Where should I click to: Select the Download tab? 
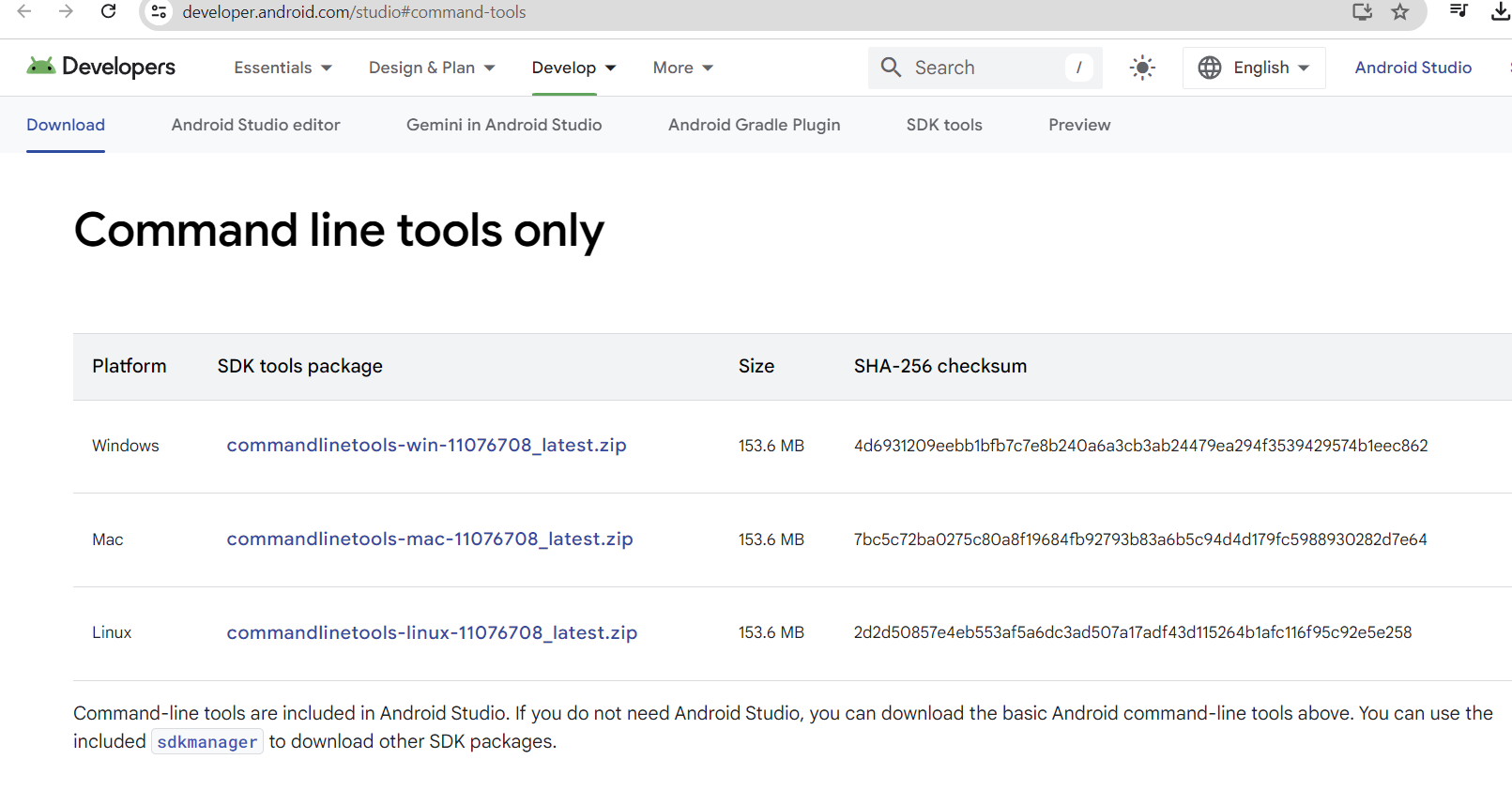pyautogui.click(x=66, y=125)
